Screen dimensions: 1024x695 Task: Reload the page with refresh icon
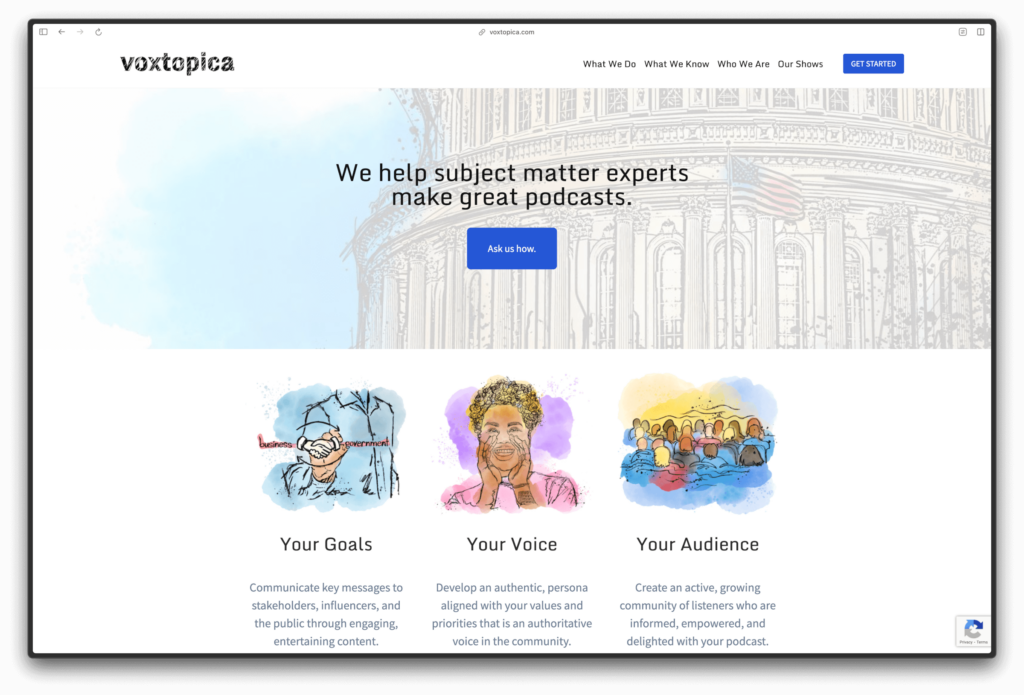point(99,32)
